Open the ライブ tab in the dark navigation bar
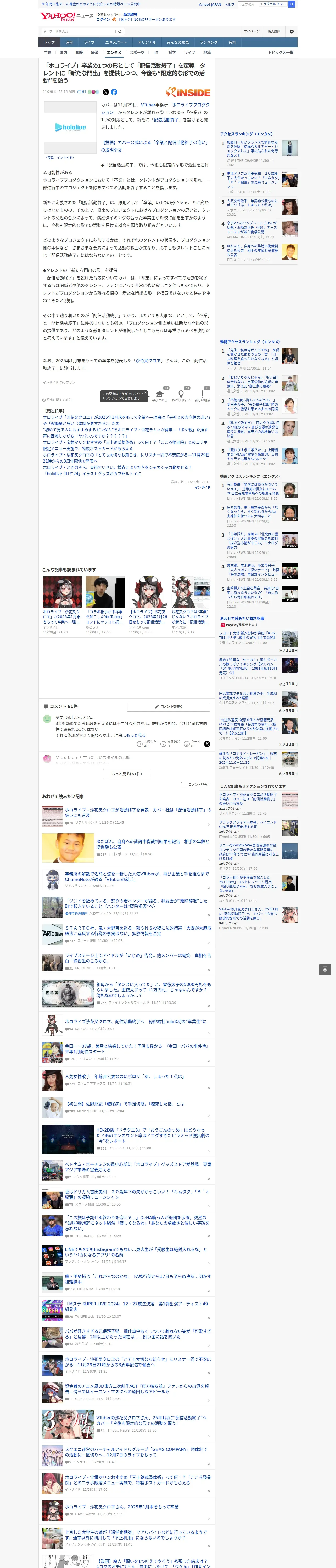 89,43
